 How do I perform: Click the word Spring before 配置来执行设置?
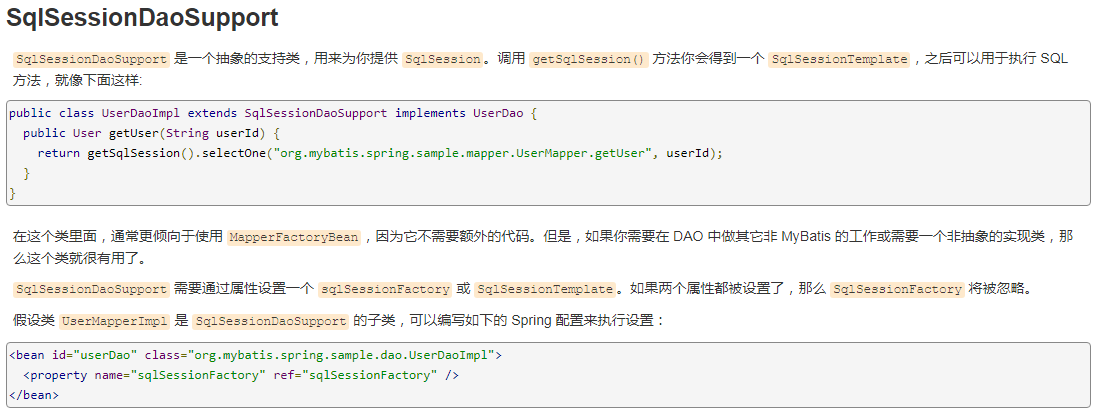(x=531, y=321)
